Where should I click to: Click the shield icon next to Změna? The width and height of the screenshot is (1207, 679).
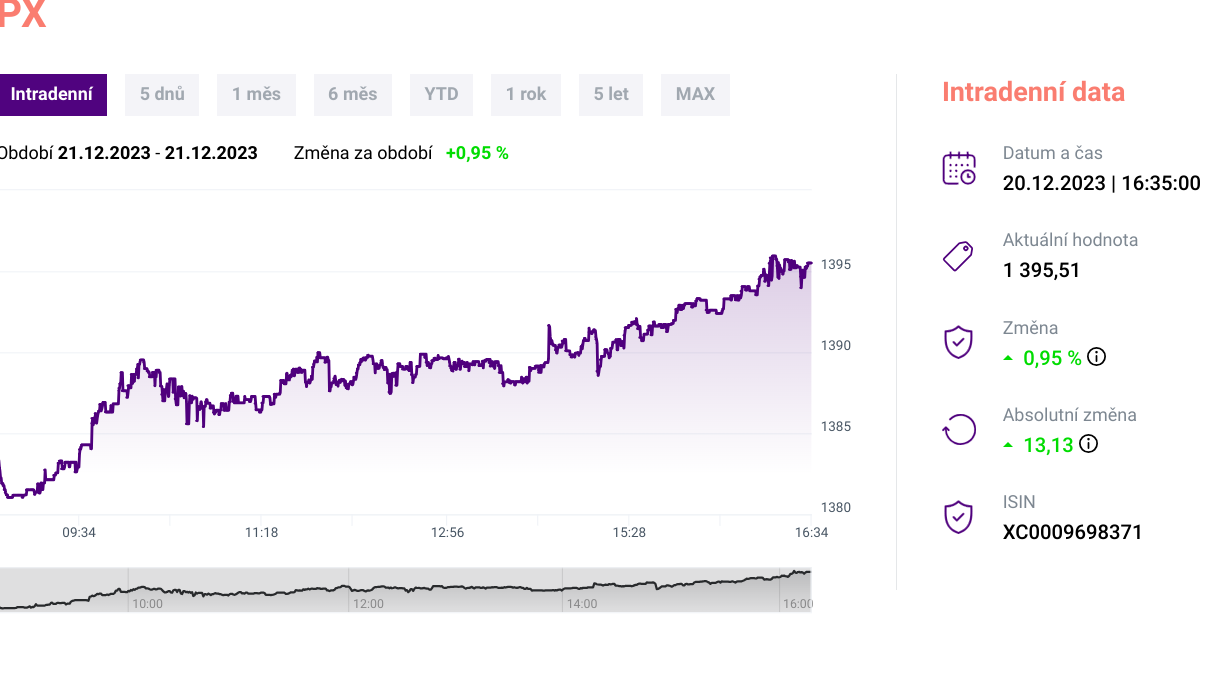pyautogui.click(x=958, y=342)
